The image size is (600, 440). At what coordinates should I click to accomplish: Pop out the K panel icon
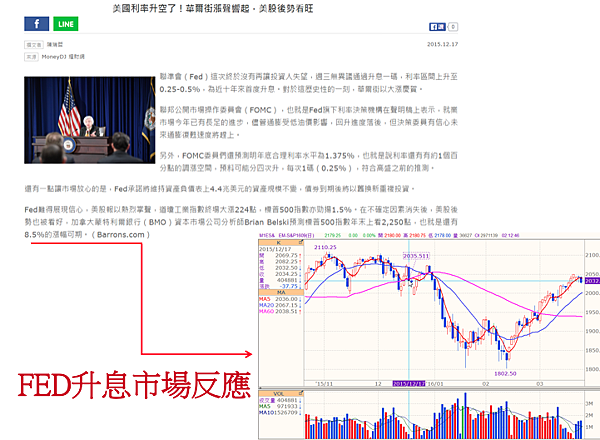tap(301, 243)
